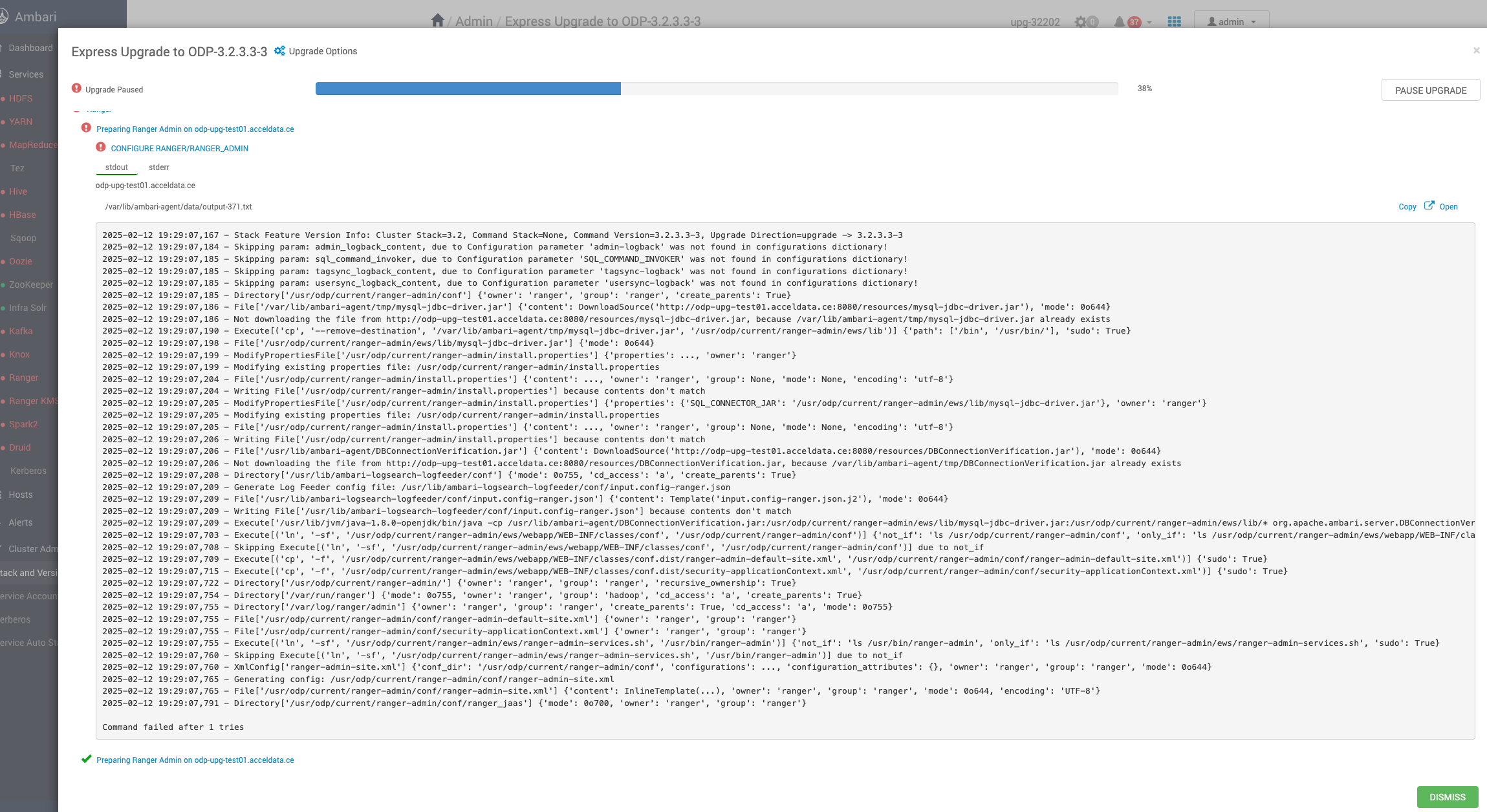Expand the alerts dropdown arrow

coord(1149,23)
